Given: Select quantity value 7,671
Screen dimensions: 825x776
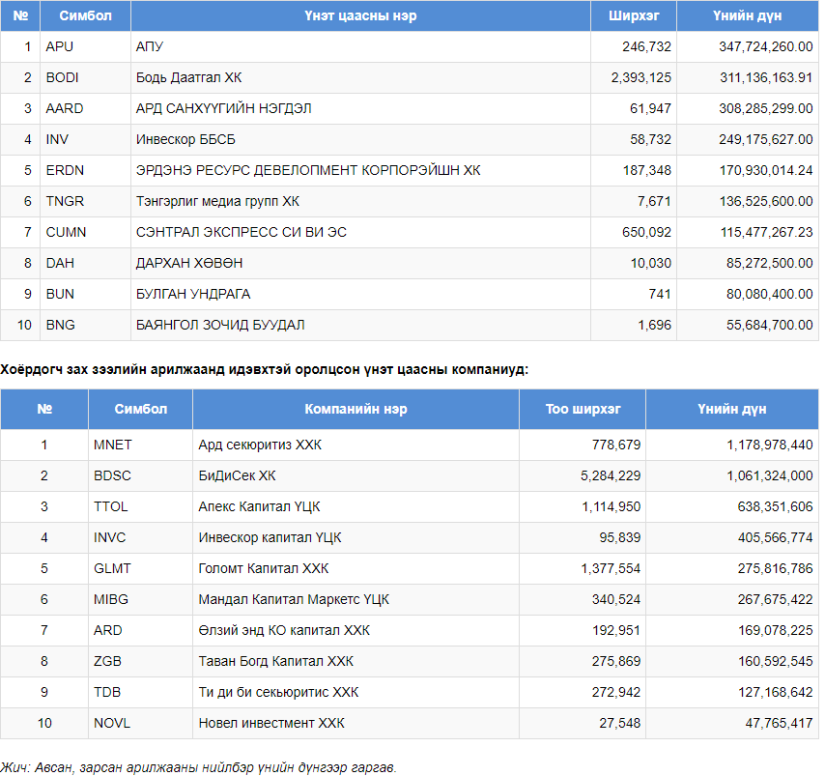Looking at the screenshot, I should [x=654, y=201].
